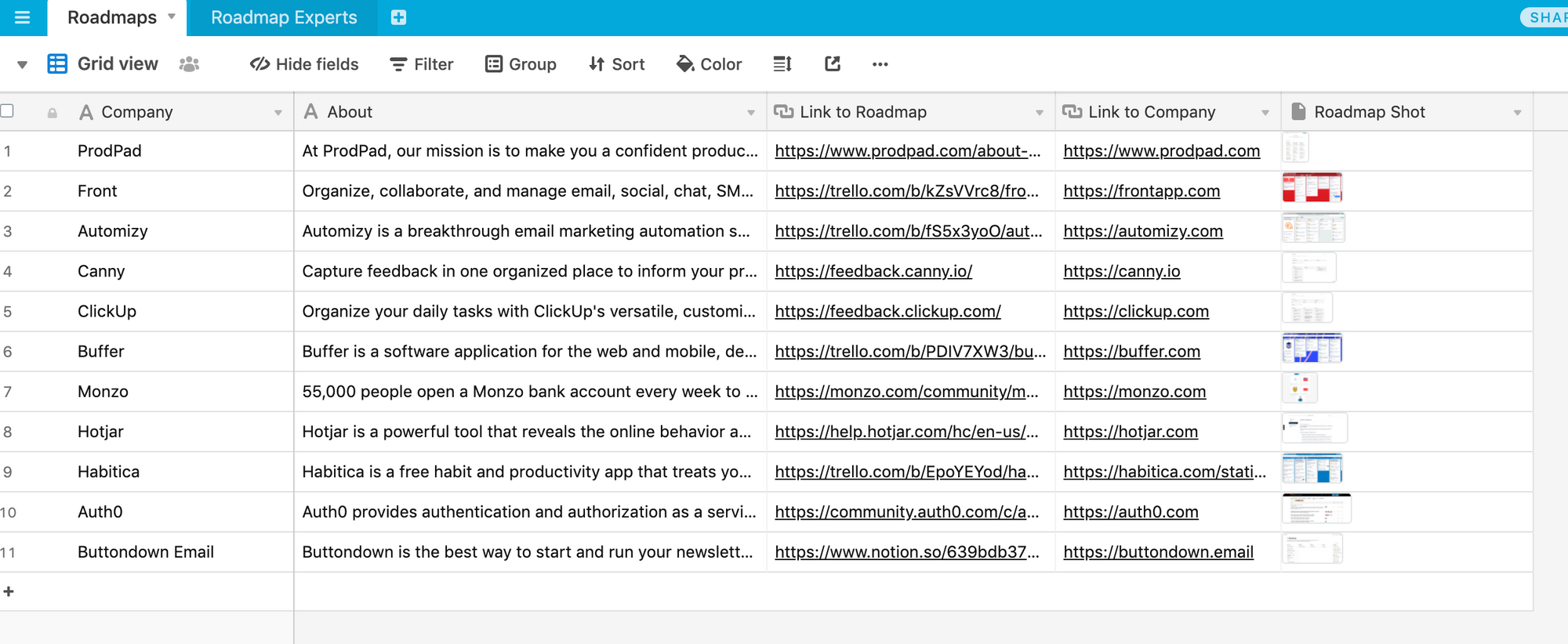Screen dimensions: 1568x644
Task: Open the Color options
Action: pos(709,64)
